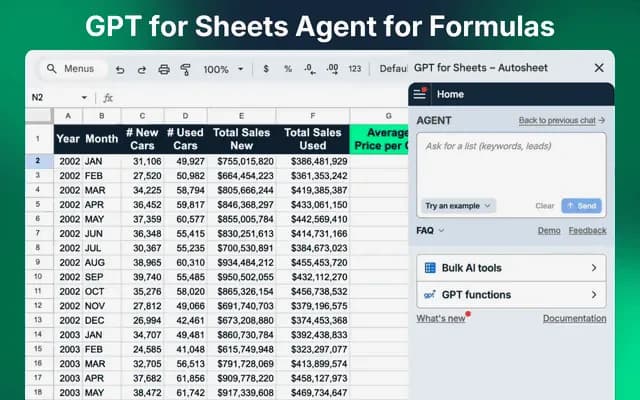Click cell with value $323,297,077
The height and width of the screenshot is (400, 640).
[313, 349]
